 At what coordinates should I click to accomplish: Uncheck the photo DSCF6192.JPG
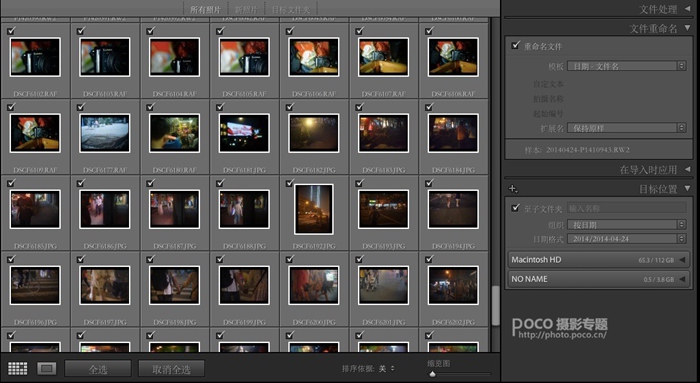pyautogui.click(x=290, y=183)
